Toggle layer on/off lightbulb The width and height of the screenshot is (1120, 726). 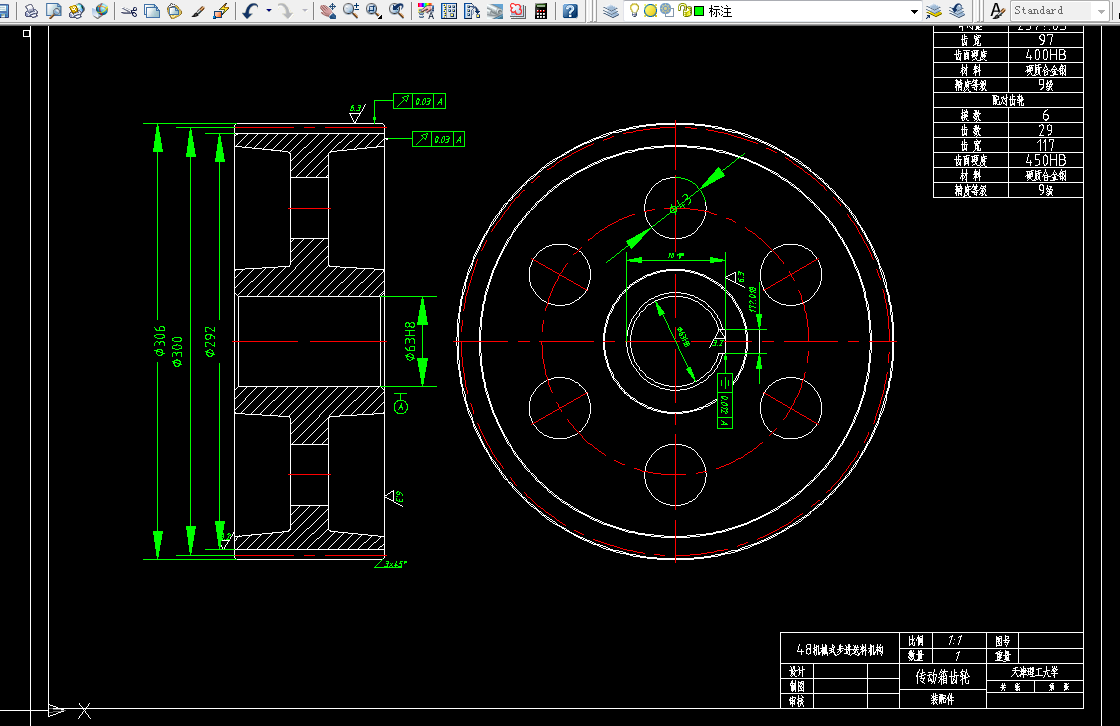(634, 10)
